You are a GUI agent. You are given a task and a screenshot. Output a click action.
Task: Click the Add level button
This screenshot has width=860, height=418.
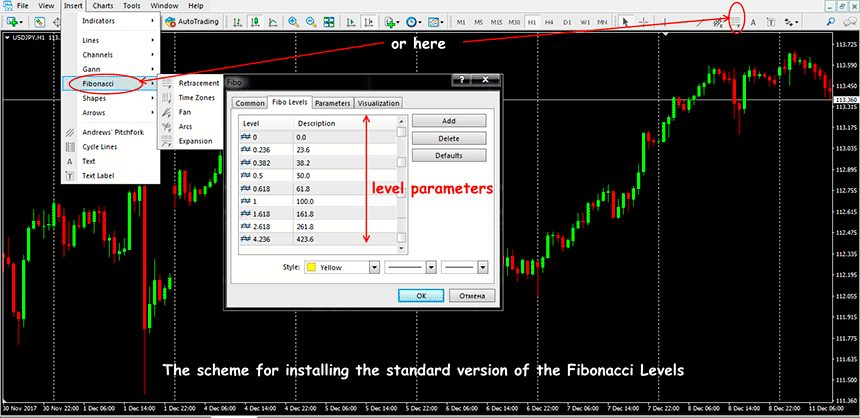point(449,121)
